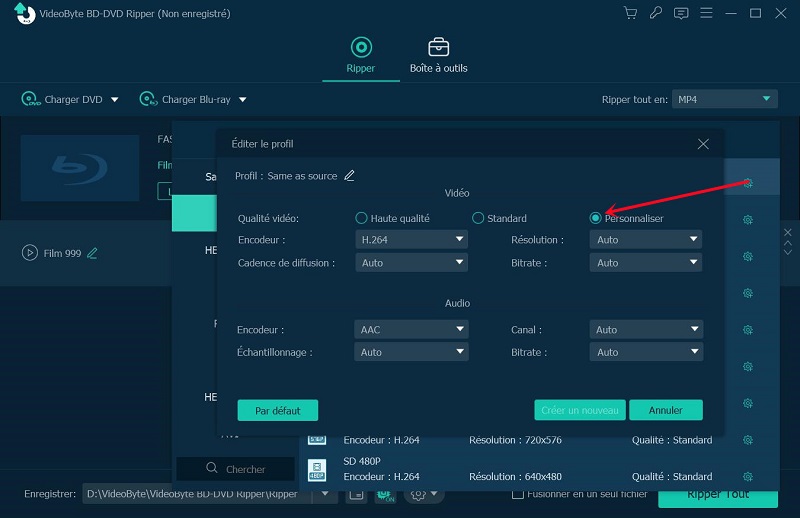
Task: Select Personnaliser radio button
Action: point(595,218)
